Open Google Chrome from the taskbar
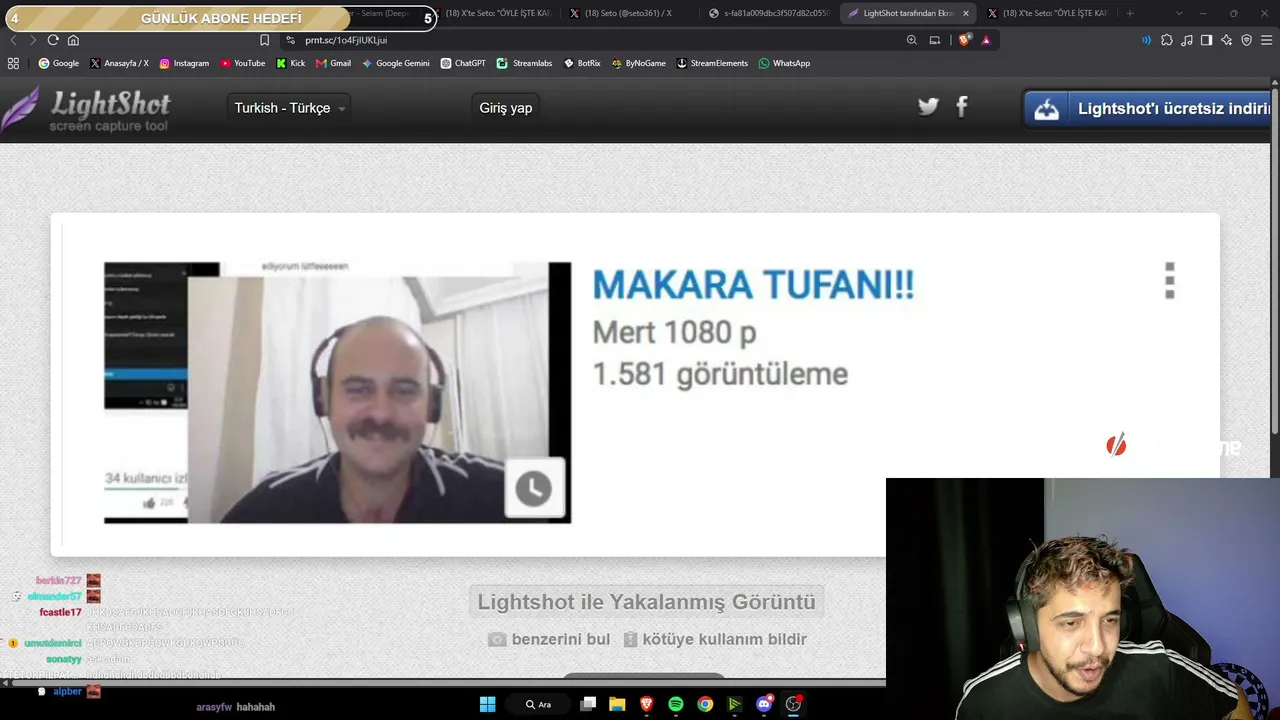 coord(705,704)
